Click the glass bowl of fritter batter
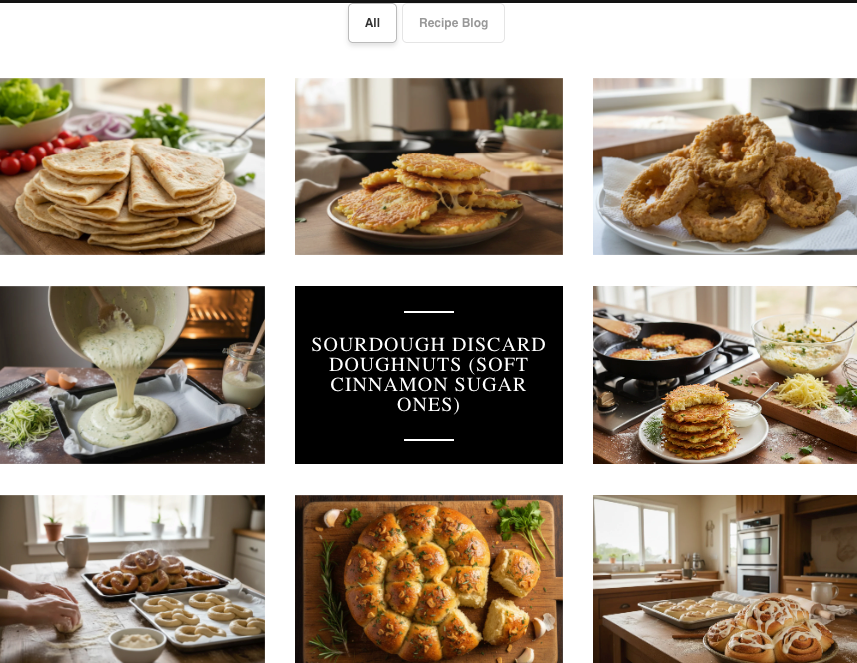857x663 pixels. [x=802, y=345]
